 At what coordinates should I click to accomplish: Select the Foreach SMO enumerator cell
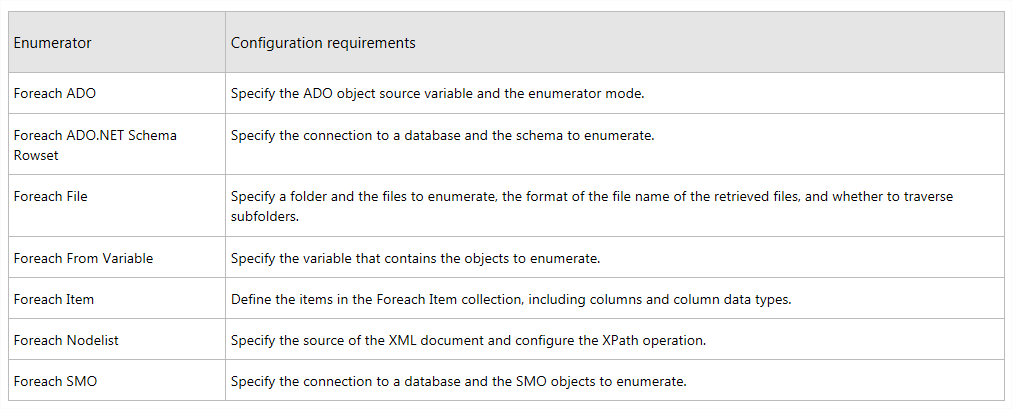[x=56, y=381]
